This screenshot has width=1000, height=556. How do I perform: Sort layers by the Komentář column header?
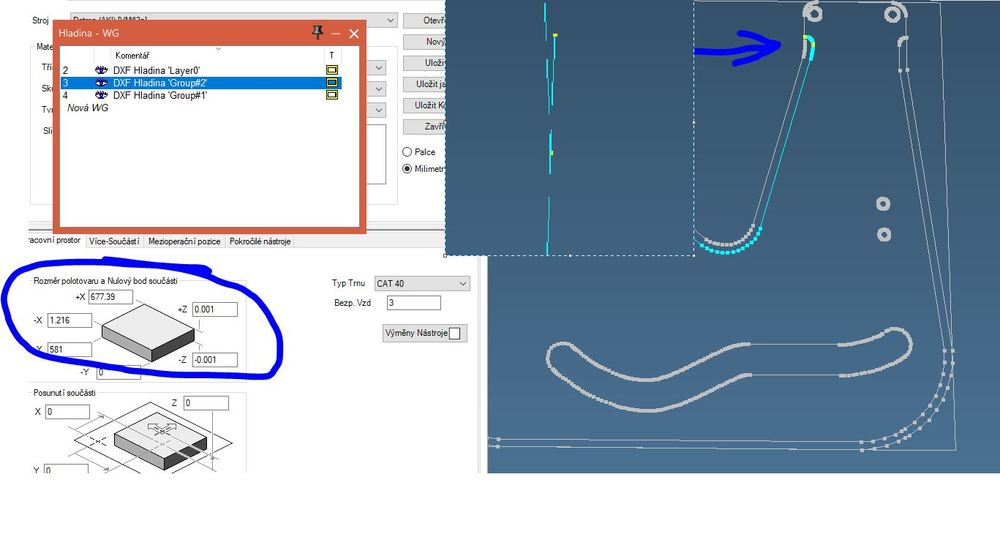tap(132, 55)
